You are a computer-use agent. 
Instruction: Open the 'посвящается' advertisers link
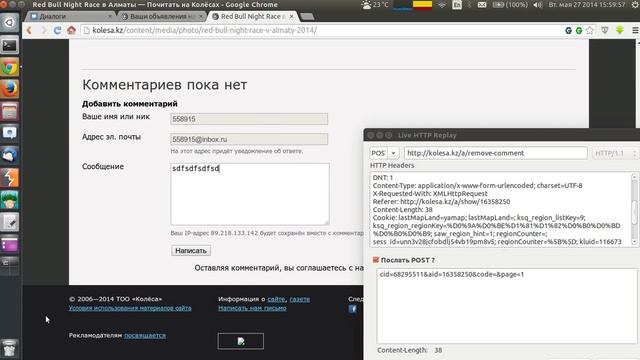[145, 336]
